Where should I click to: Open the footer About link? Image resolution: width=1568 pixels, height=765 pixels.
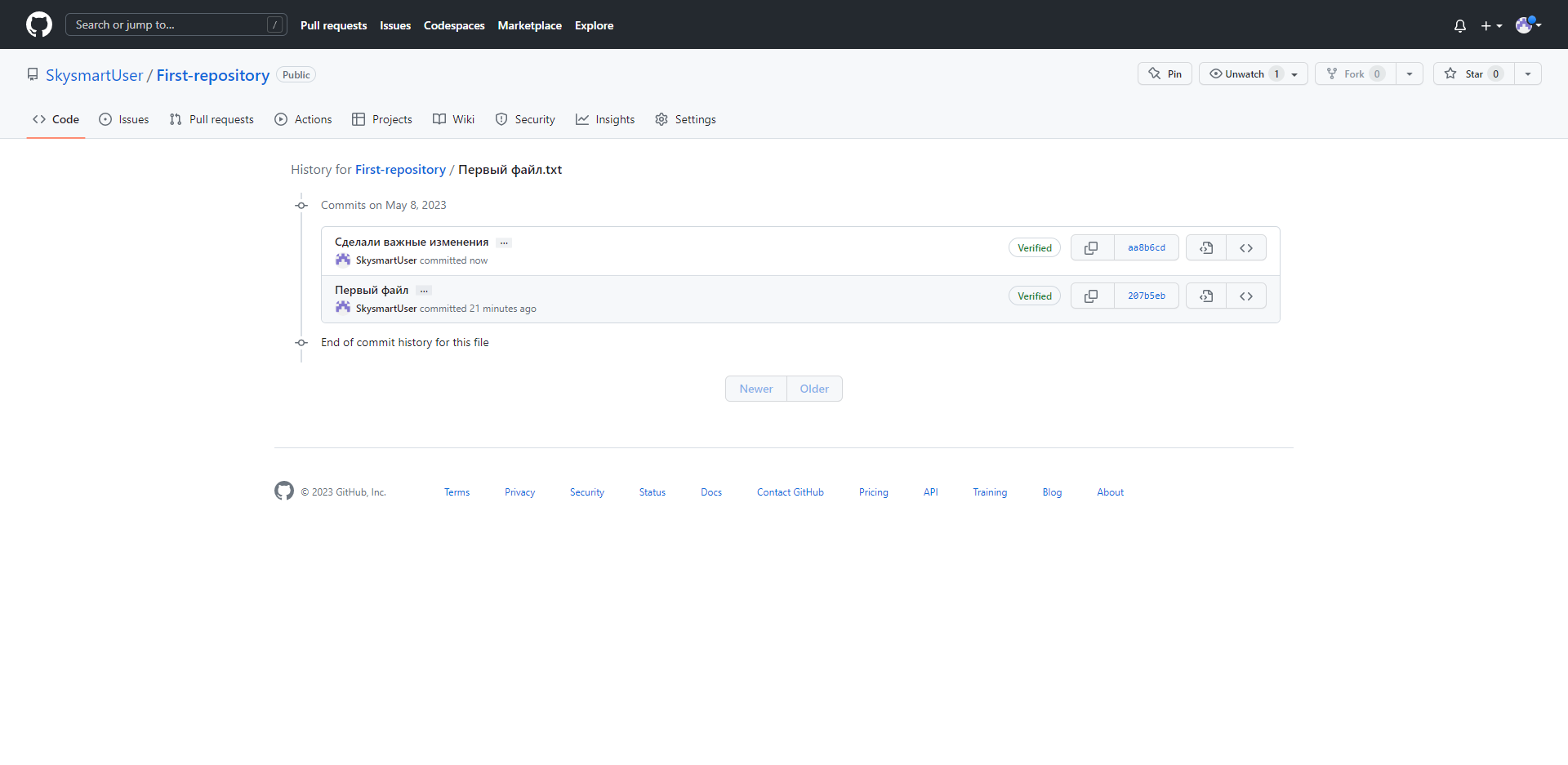click(x=1111, y=492)
